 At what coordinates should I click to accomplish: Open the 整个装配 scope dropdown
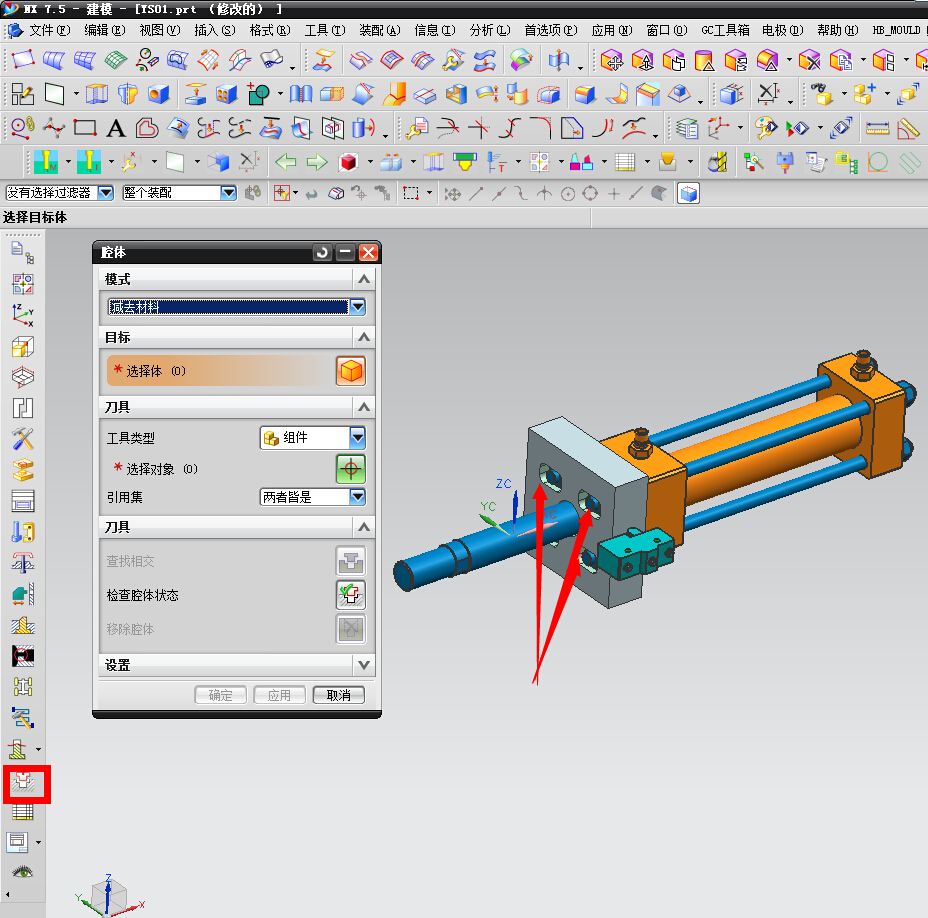pos(228,193)
